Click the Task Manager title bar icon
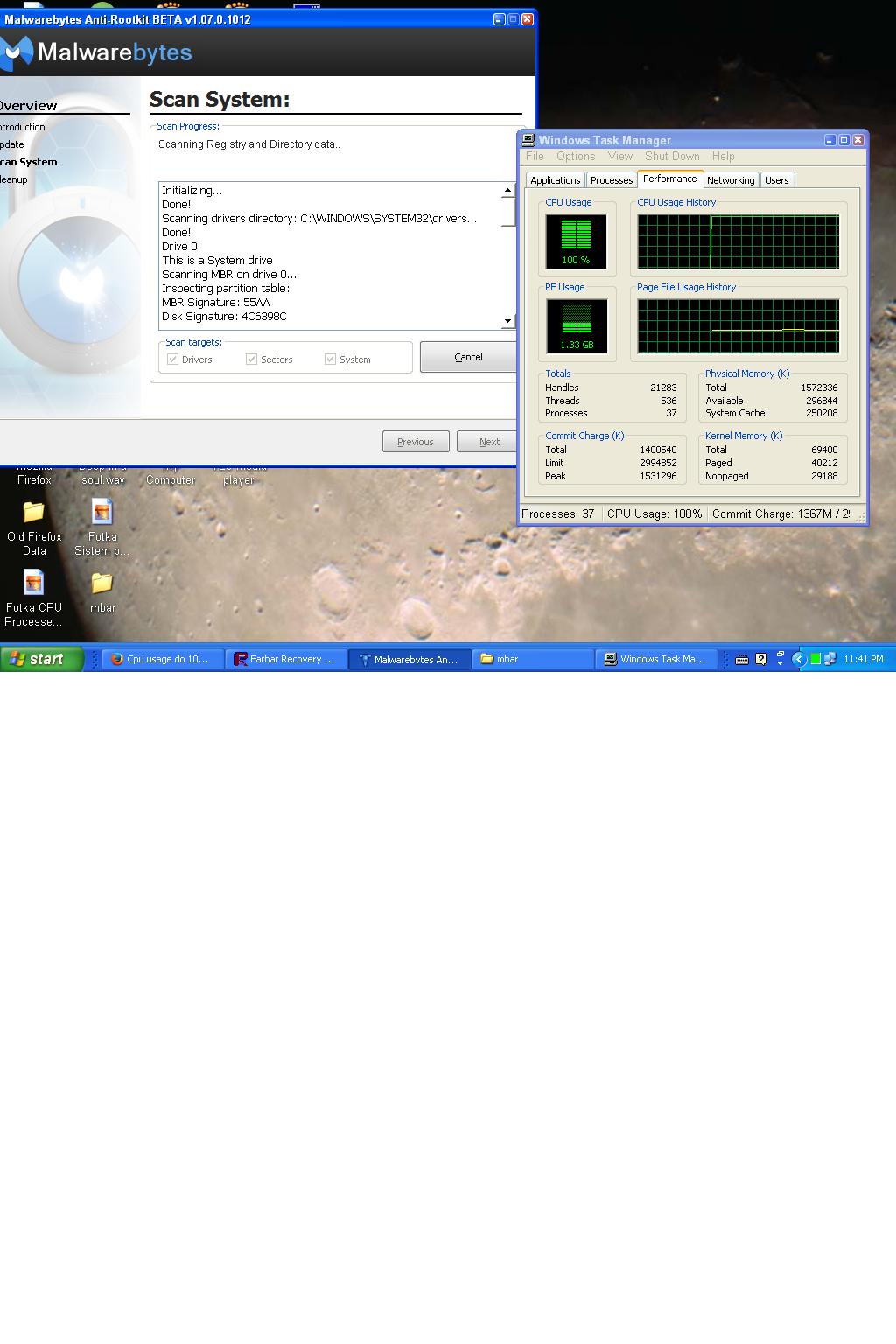The width and height of the screenshot is (896, 1344). [x=528, y=140]
